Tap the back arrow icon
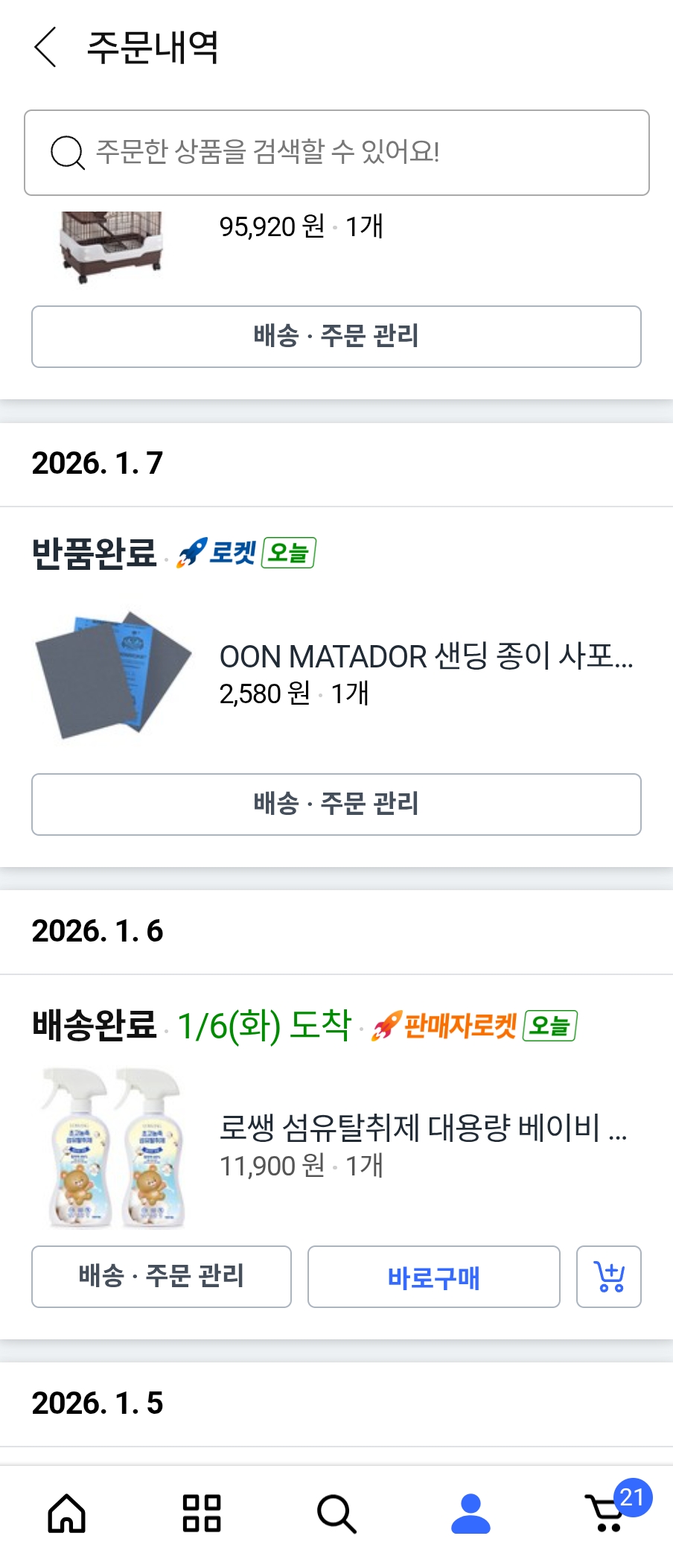The image size is (673, 1568). [46, 47]
